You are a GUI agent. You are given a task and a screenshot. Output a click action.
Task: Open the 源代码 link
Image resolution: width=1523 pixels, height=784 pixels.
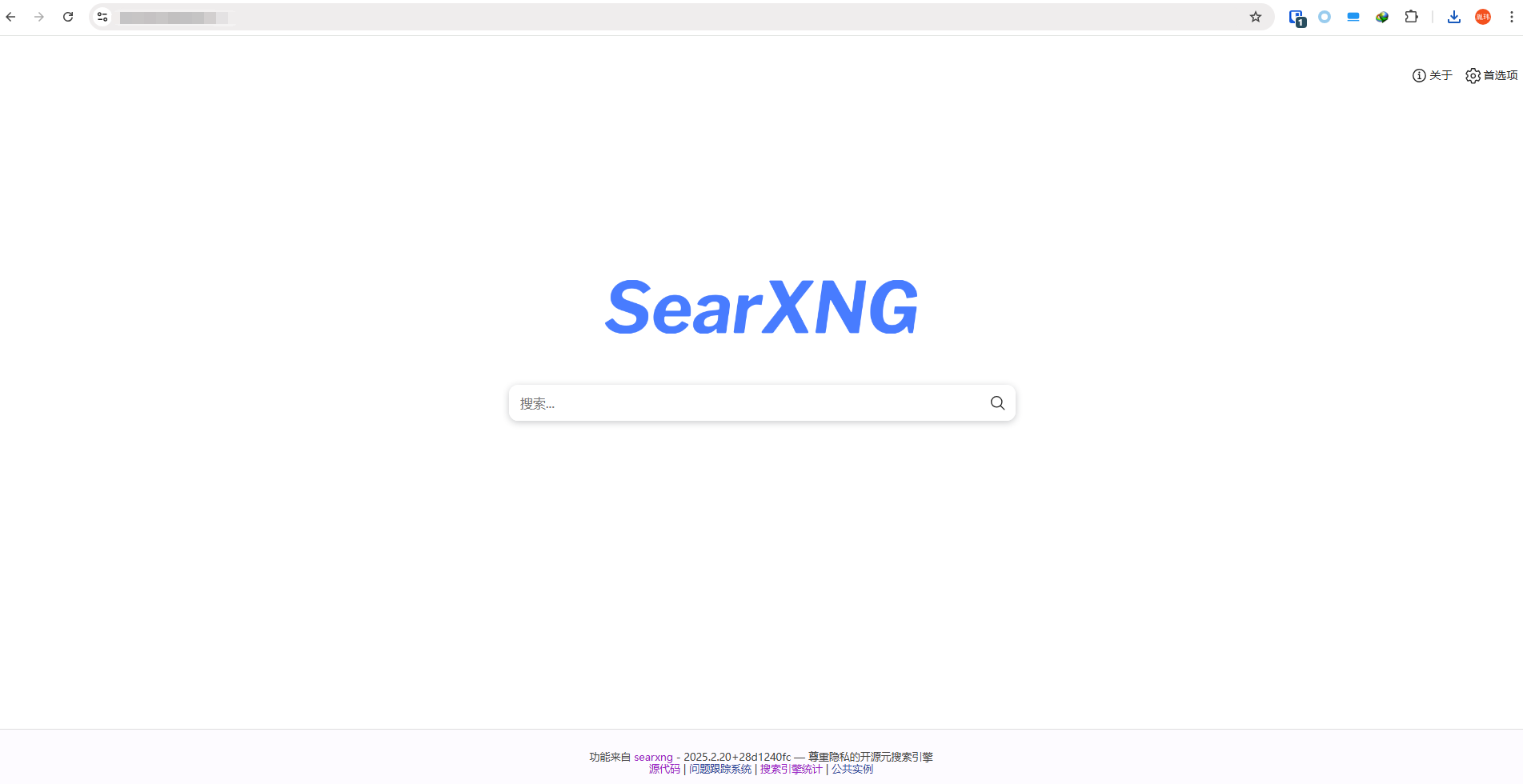(x=664, y=769)
